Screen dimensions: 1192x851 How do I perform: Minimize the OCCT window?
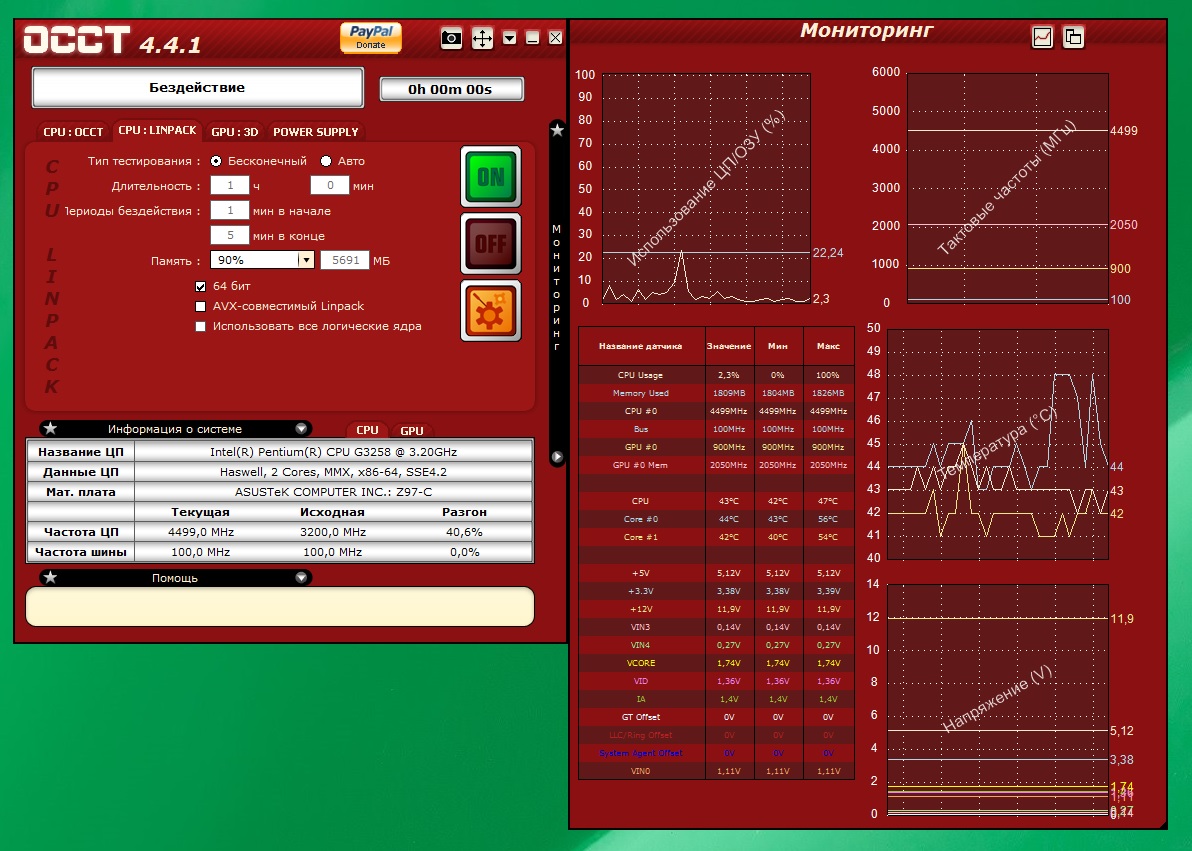533,38
